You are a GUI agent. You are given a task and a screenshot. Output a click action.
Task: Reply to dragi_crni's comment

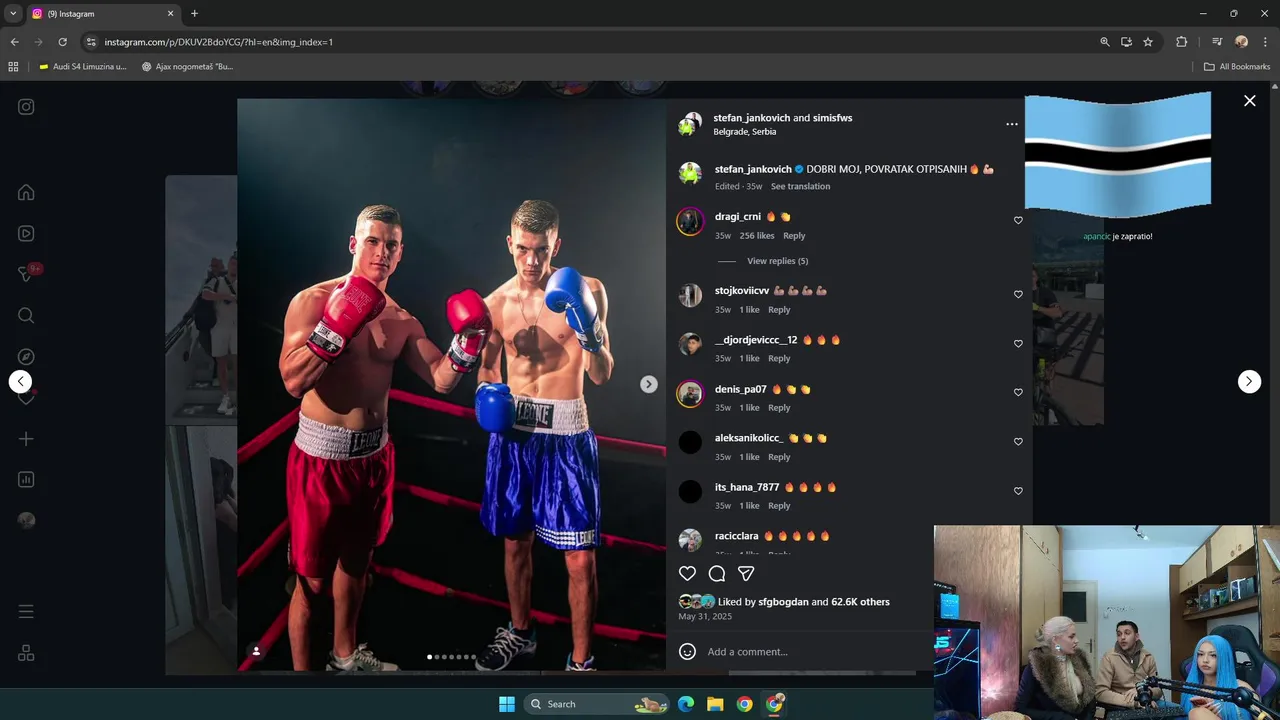point(794,236)
